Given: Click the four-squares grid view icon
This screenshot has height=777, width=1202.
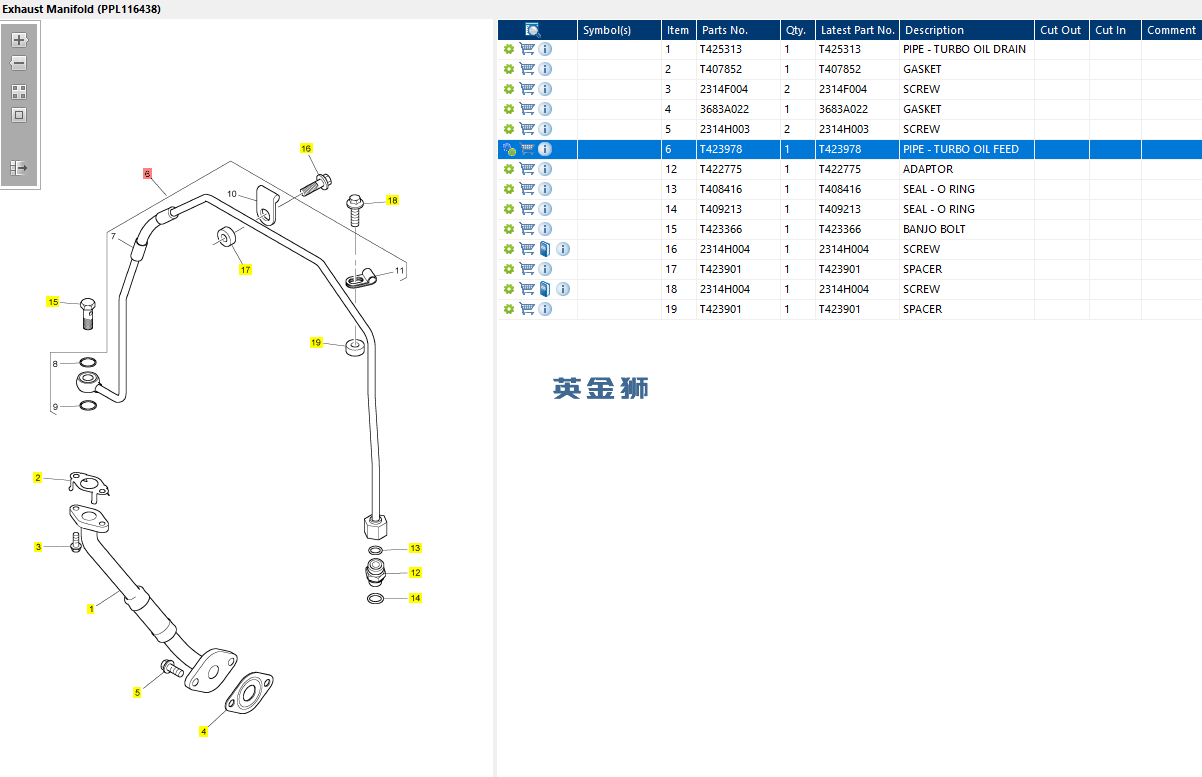Looking at the screenshot, I should click(19, 91).
